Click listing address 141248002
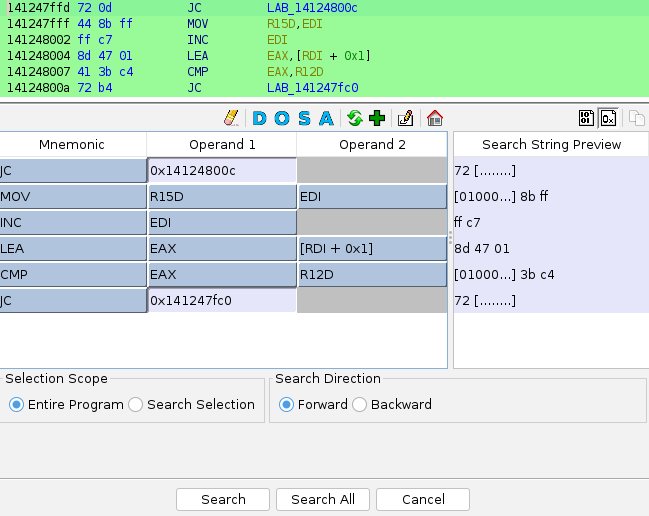Viewport: 649px width, 516px height. 38,40
